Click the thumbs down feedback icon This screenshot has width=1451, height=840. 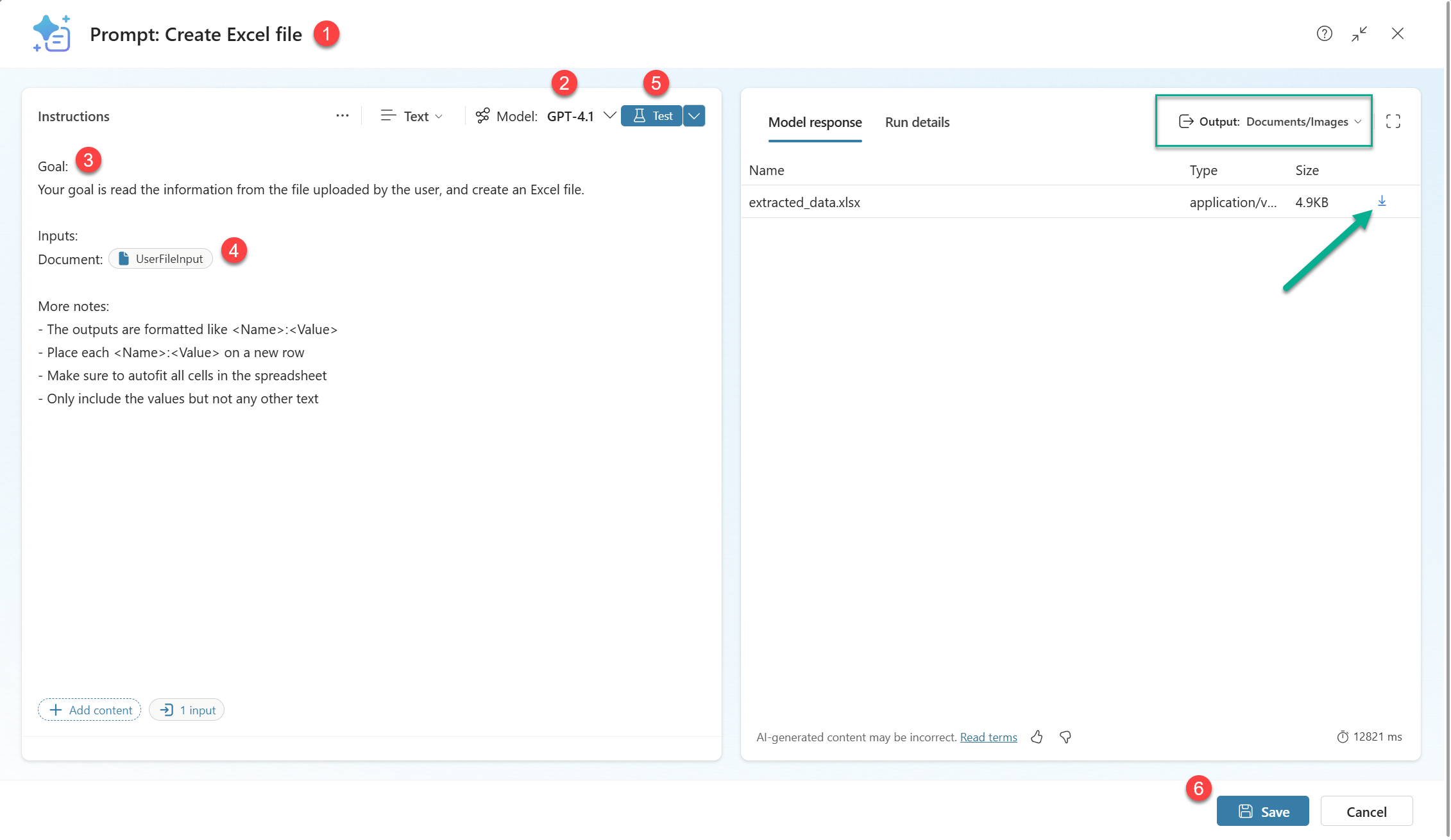coord(1065,737)
